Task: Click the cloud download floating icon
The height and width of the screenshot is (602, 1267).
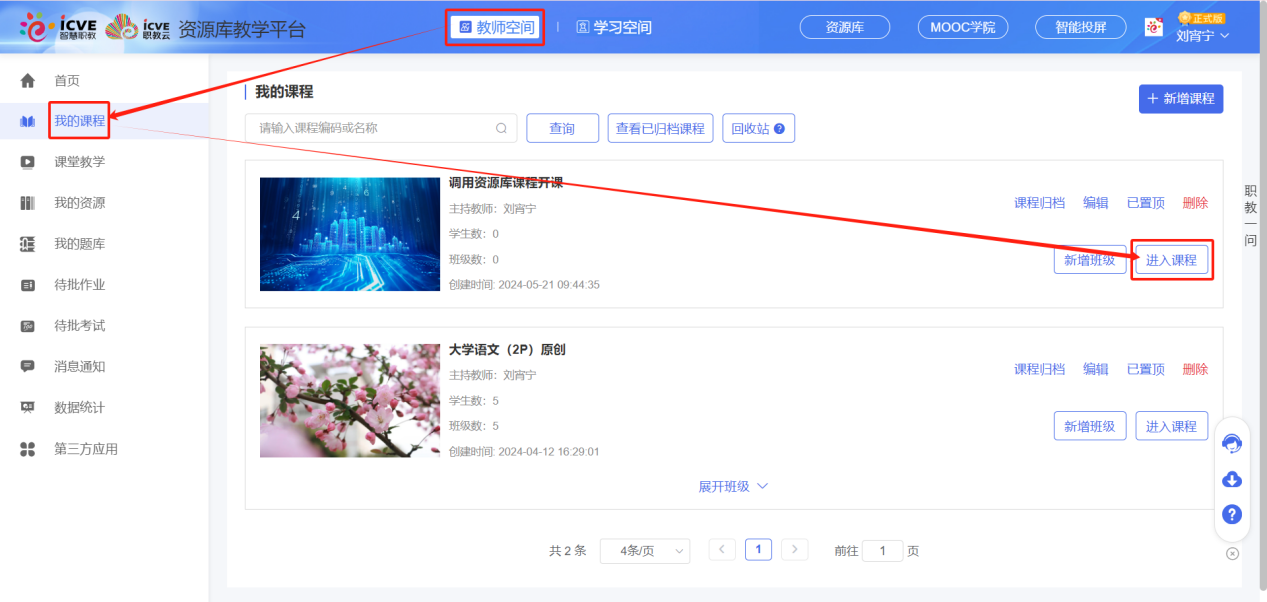Action: click(x=1231, y=479)
